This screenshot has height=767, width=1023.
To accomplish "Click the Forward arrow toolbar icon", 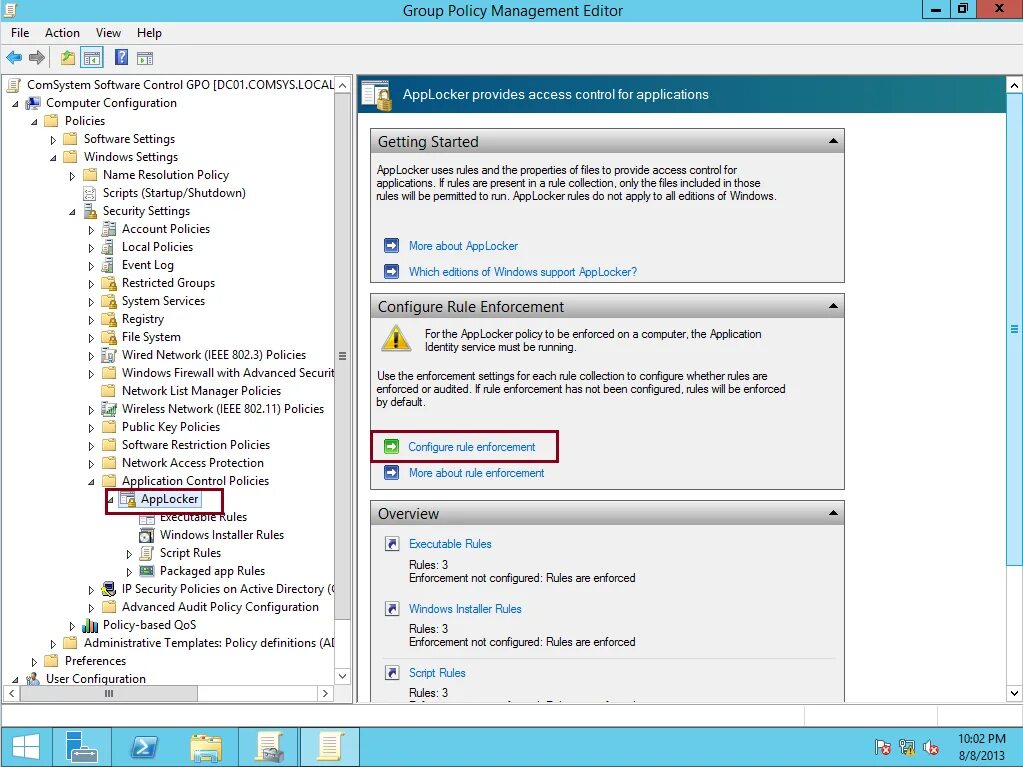I will coord(37,58).
